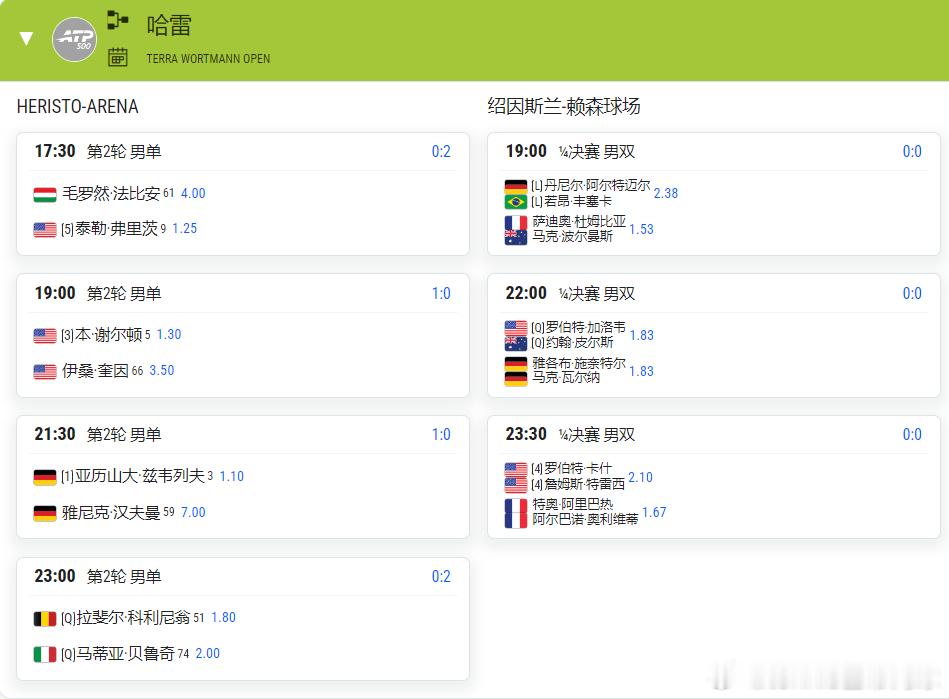Viewport: 949px width, 699px height.
Task: Click France flag beside 阿尔巴诺·奥利维蒂
Action: coord(516,521)
